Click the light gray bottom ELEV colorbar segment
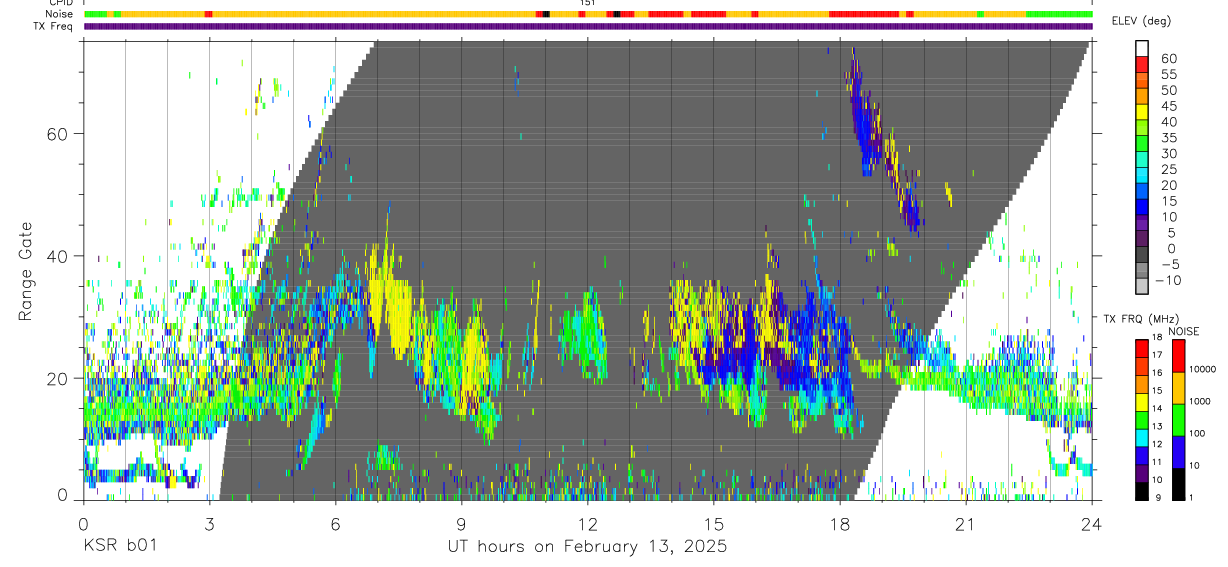Viewport: 1228px width, 567px height. (x=1142, y=284)
